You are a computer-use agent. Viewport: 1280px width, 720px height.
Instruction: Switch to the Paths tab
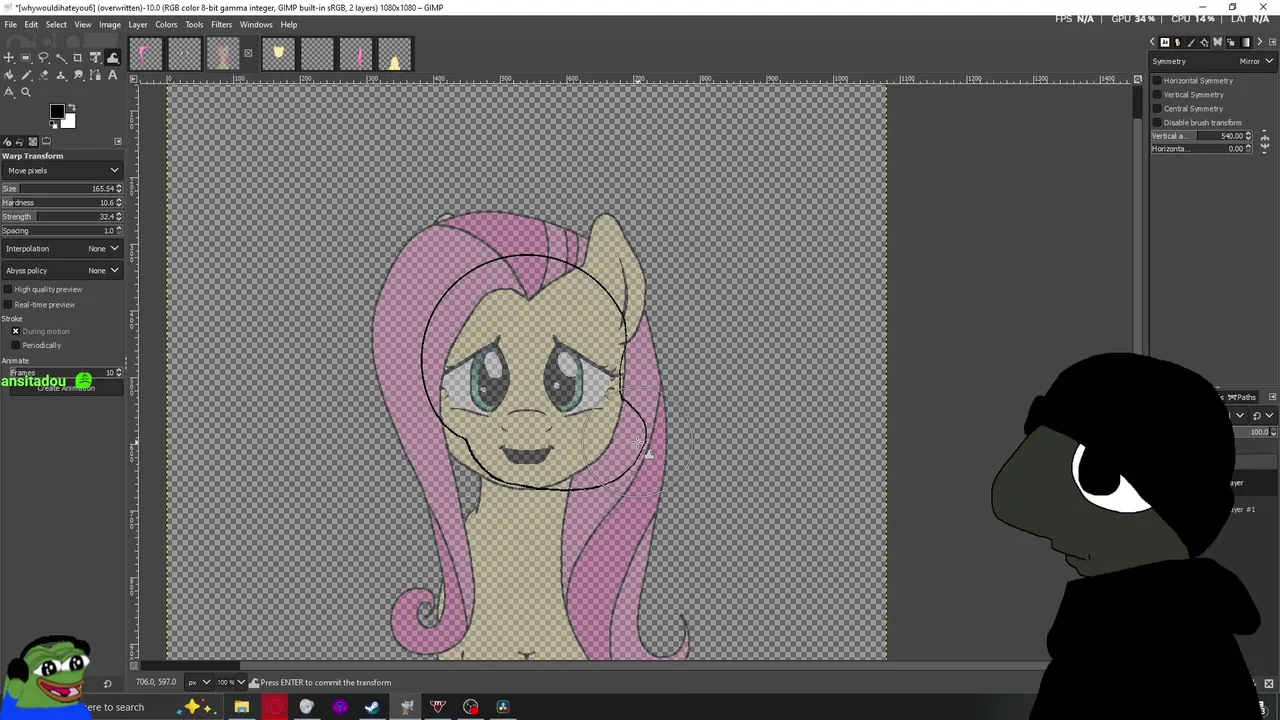tap(1242, 397)
